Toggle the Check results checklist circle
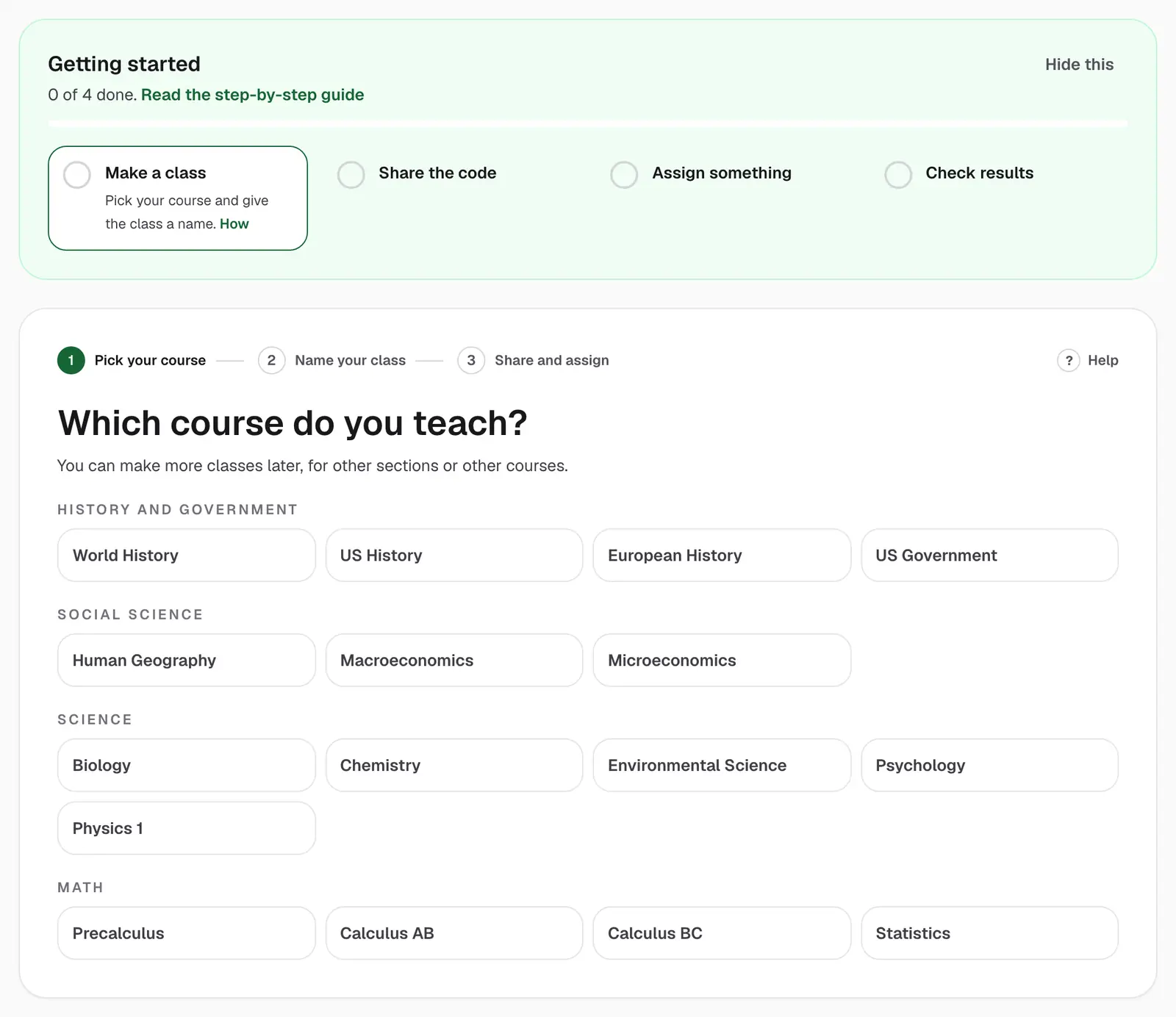Viewport: 1176px width, 1017px height. pos(897,175)
